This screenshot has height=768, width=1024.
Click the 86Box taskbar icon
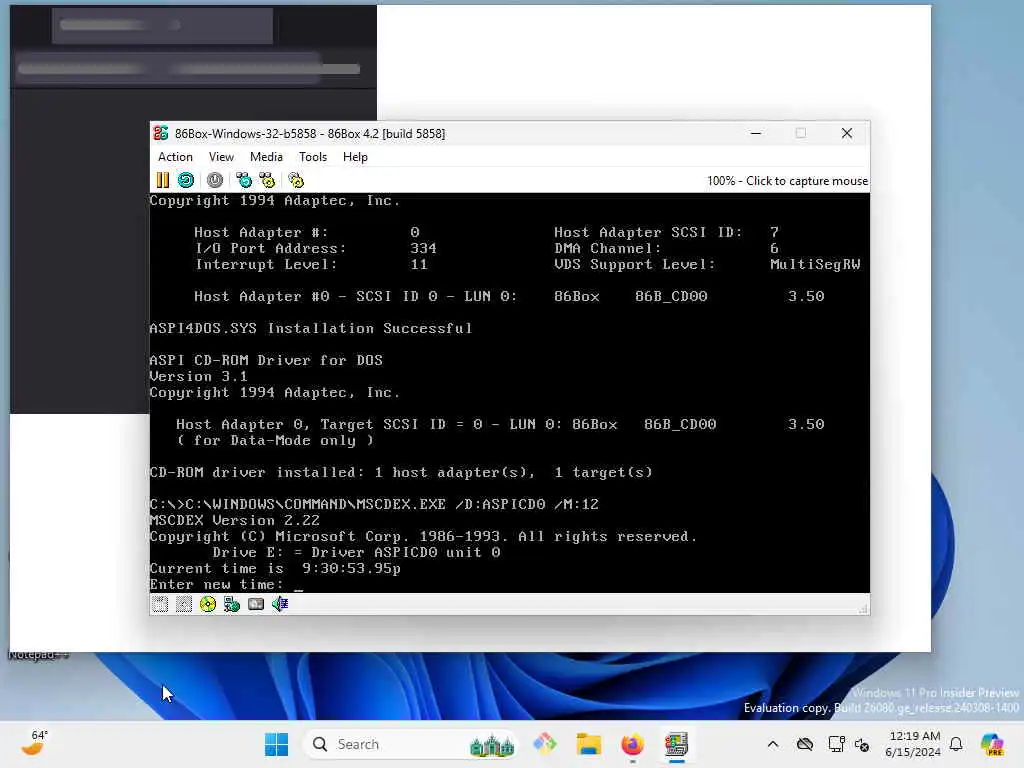(x=676, y=744)
